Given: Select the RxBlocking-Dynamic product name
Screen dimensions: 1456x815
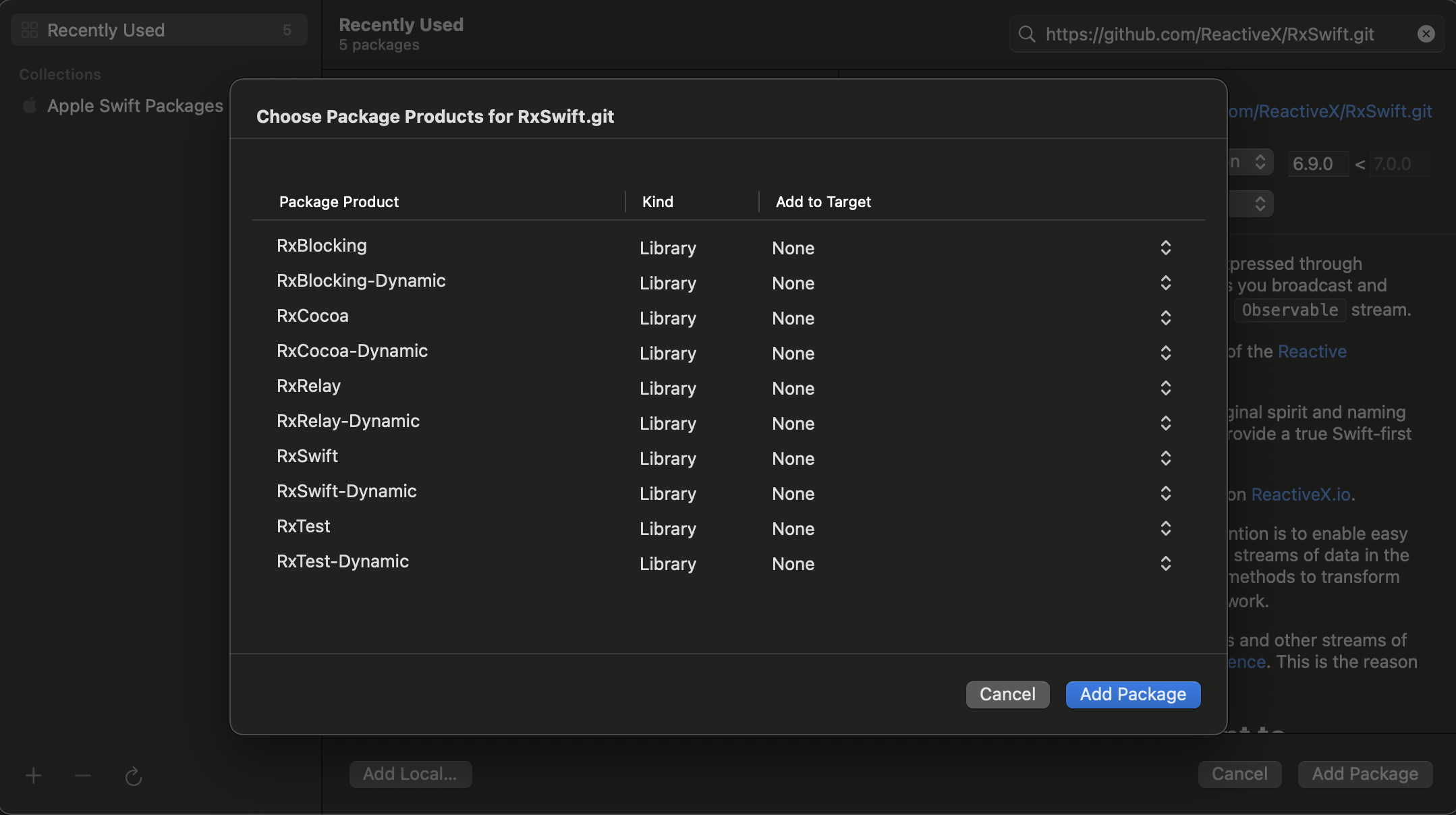Looking at the screenshot, I should tap(361, 281).
